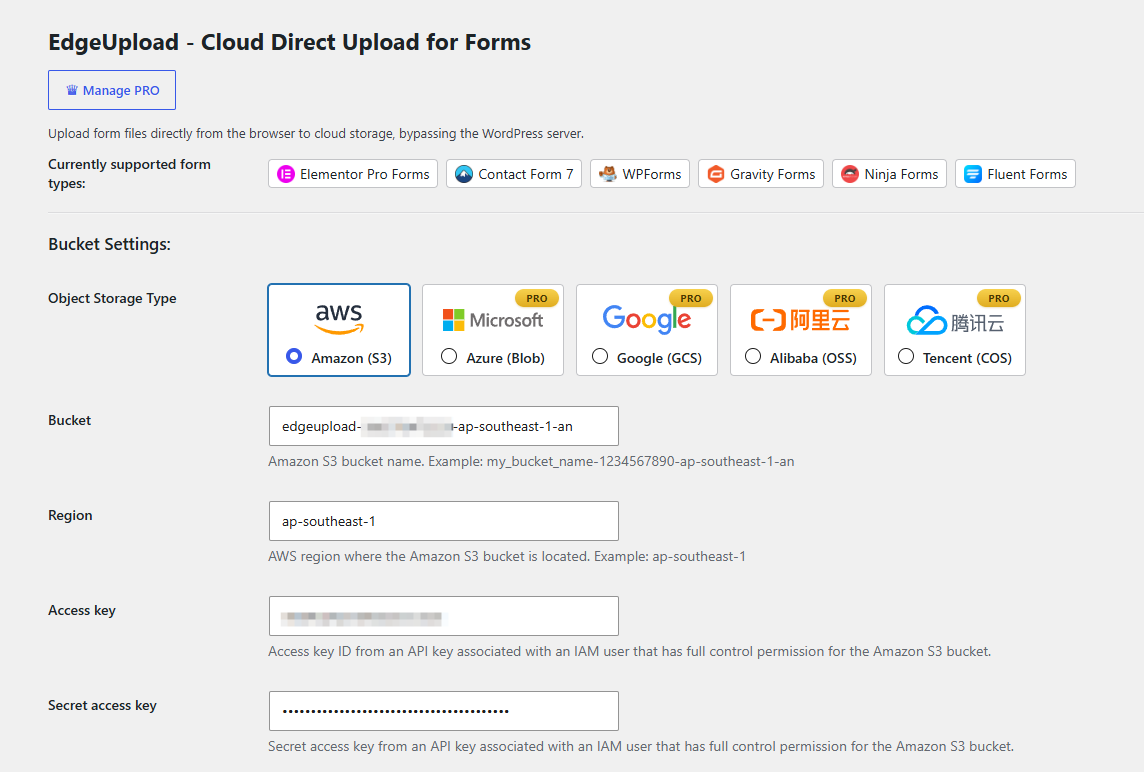The width and height of the screenshot is (1144, 772).
Task: Click the upload description sentence
Action: click(316, 134)
